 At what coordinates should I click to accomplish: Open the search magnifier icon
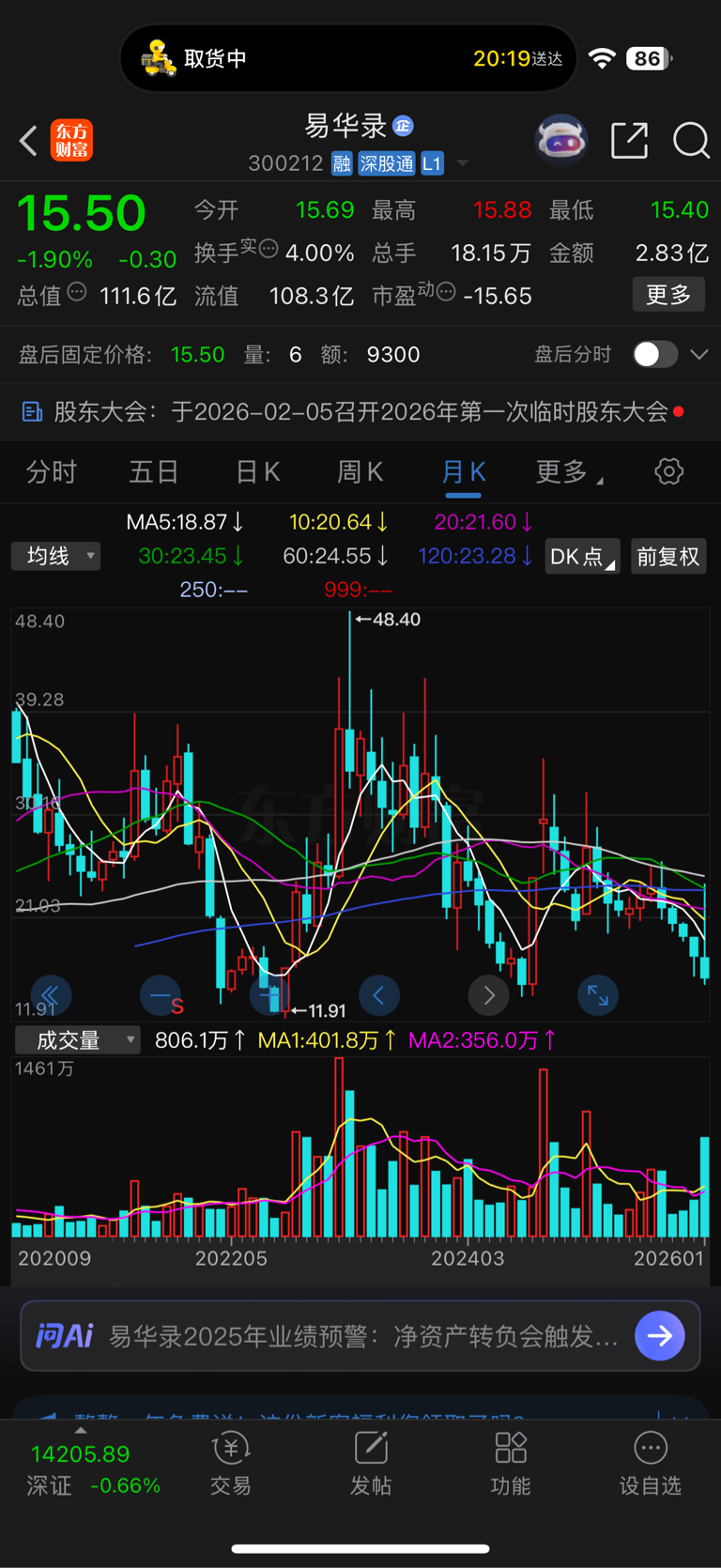click(691, 141)
